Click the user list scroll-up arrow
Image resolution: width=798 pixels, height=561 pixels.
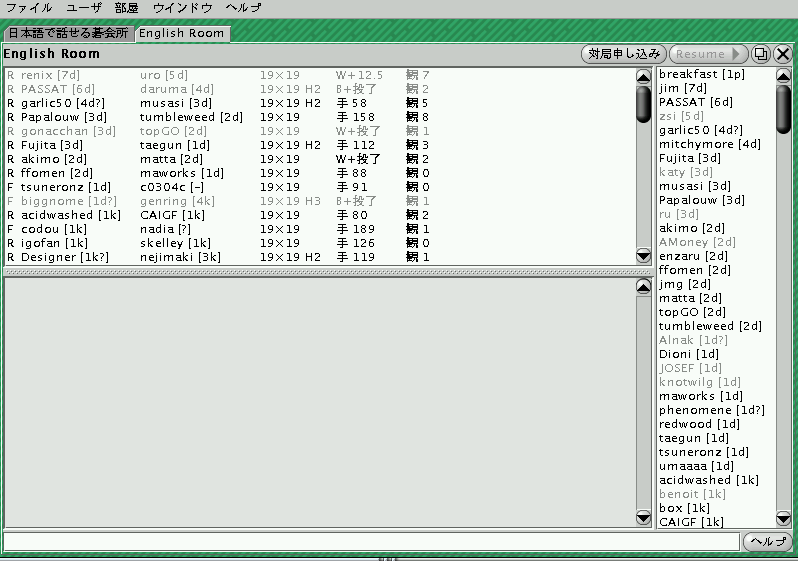(783, 75)
